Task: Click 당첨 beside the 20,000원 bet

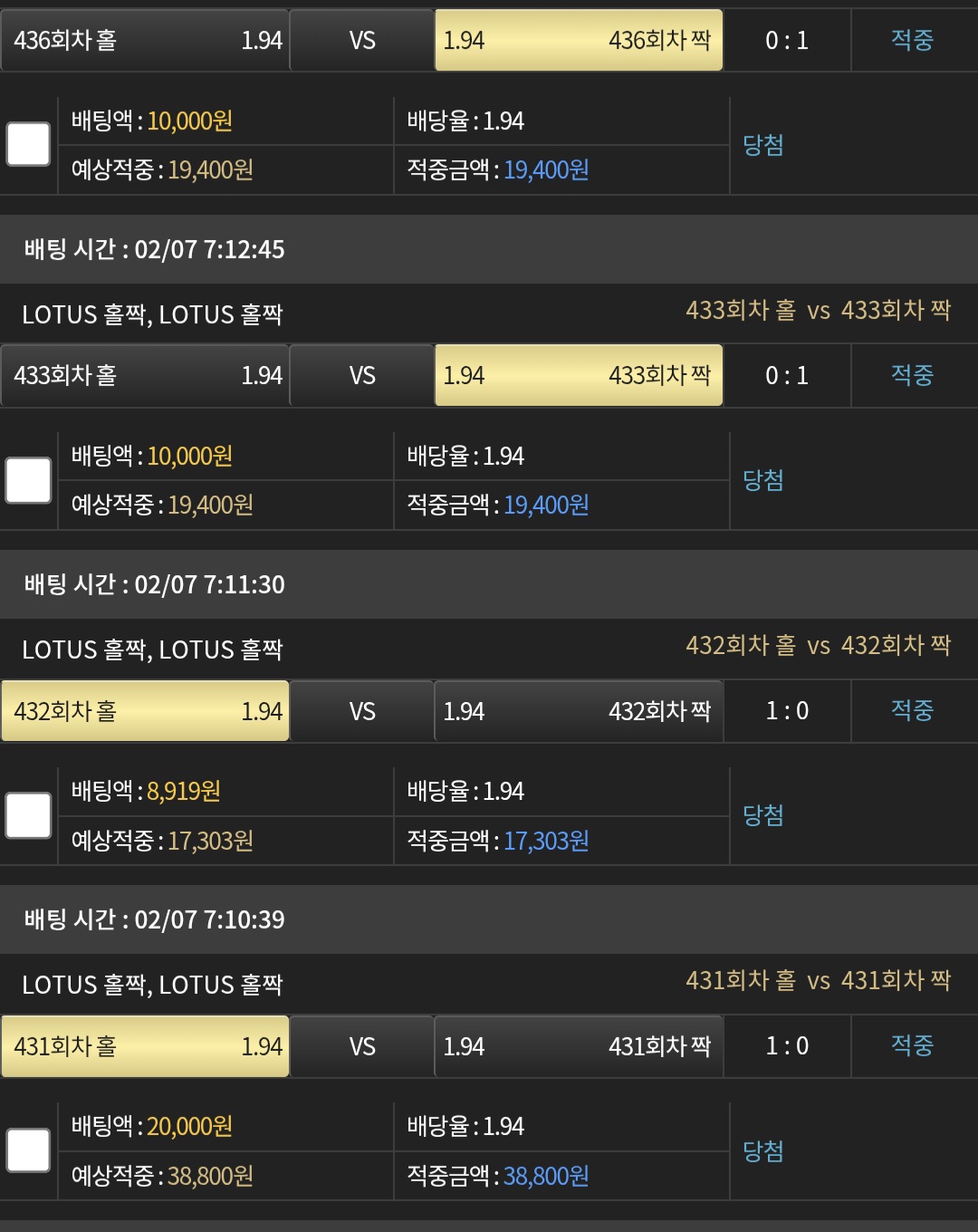Action: click(x=763, y=1150)
